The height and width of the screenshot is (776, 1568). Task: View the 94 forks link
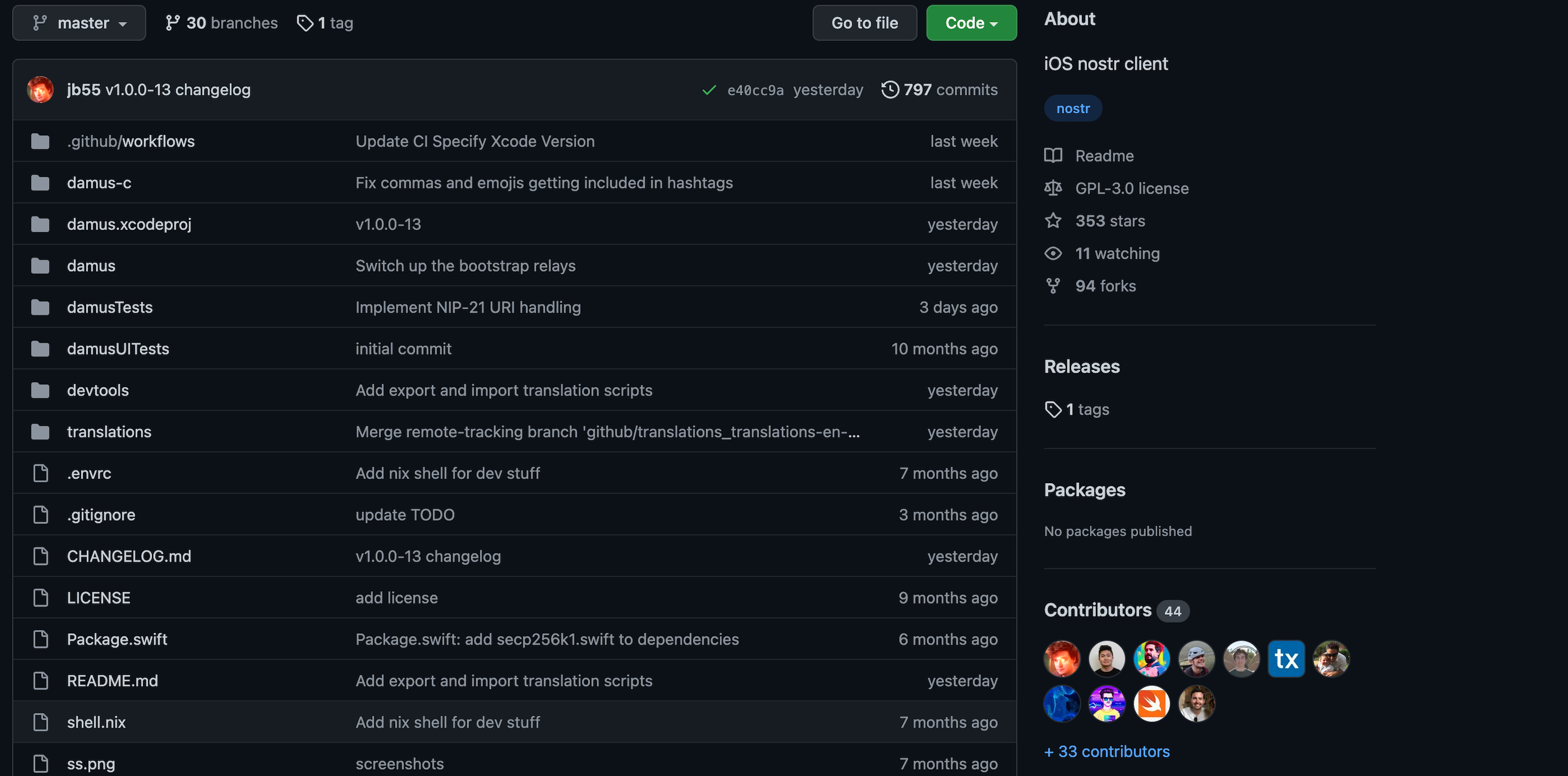(x=1091, y=285)
